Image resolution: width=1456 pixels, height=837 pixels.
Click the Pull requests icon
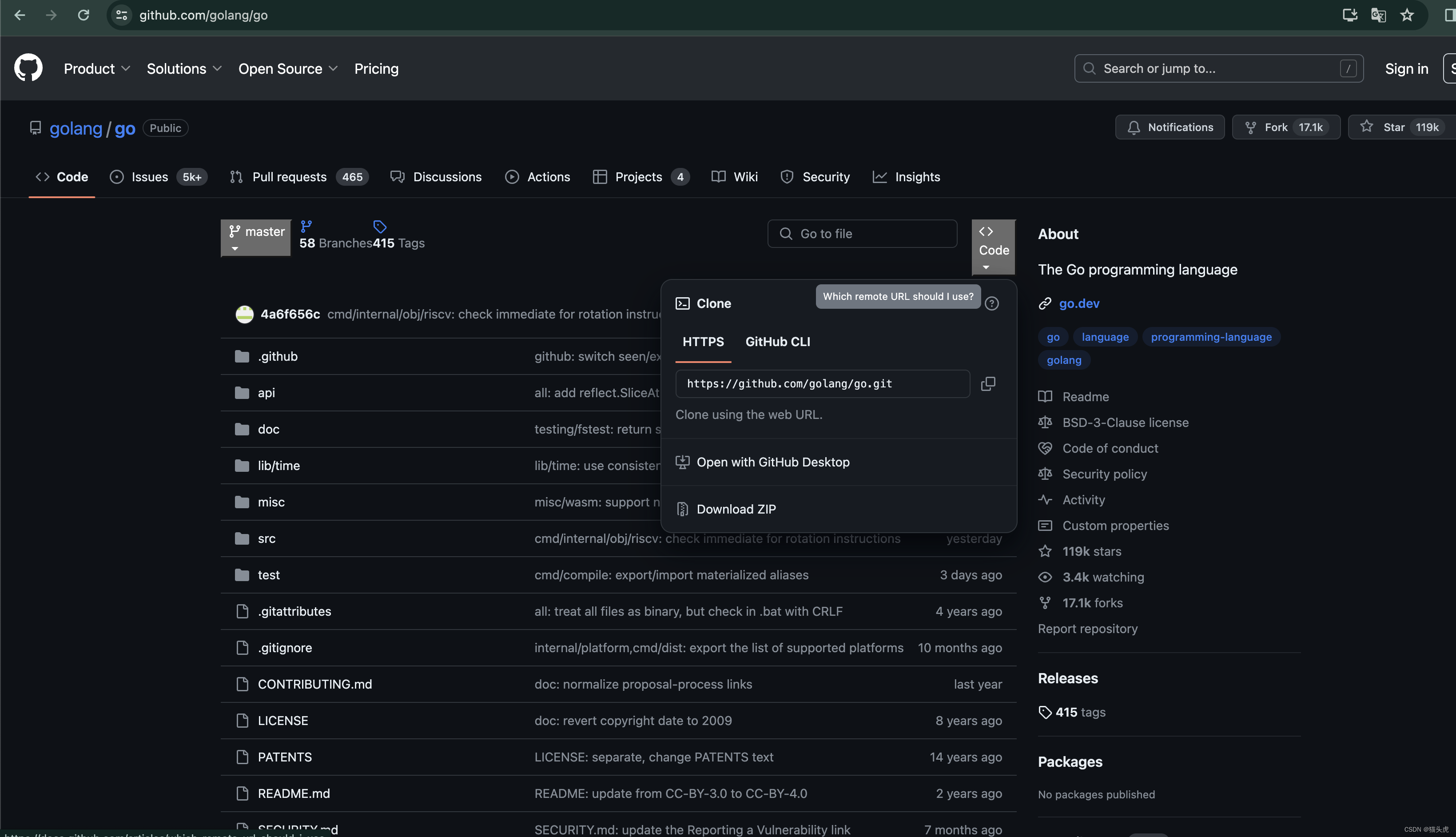(235, 177)
